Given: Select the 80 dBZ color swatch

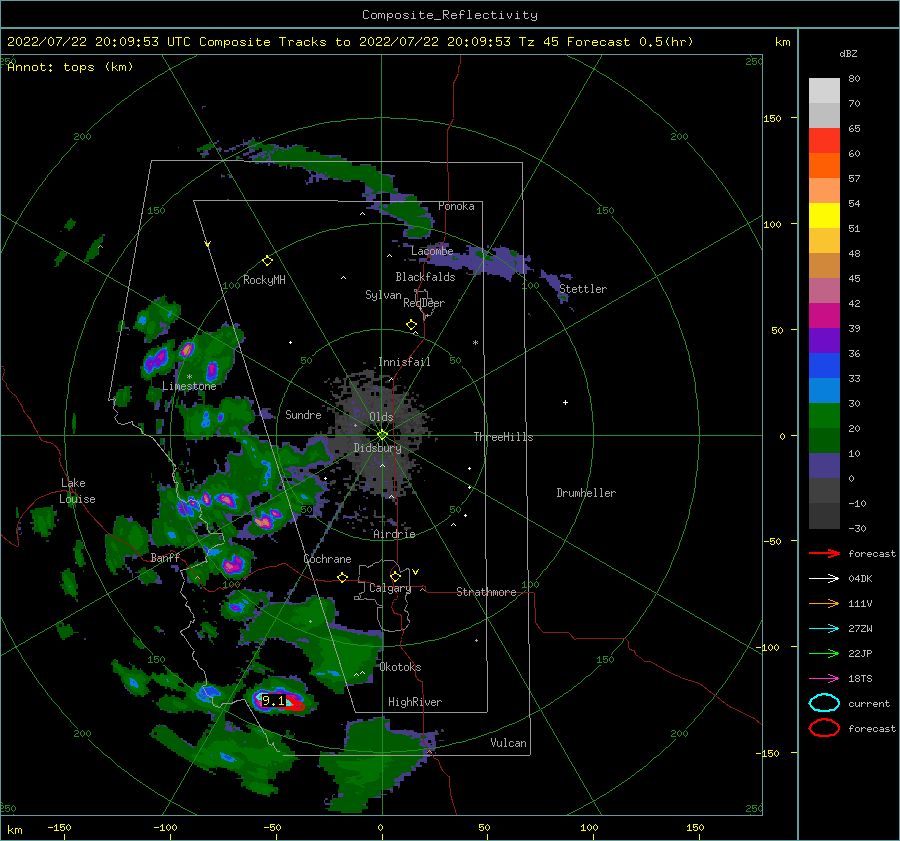Looking at the screenshot, I should [x=824, y=90].
